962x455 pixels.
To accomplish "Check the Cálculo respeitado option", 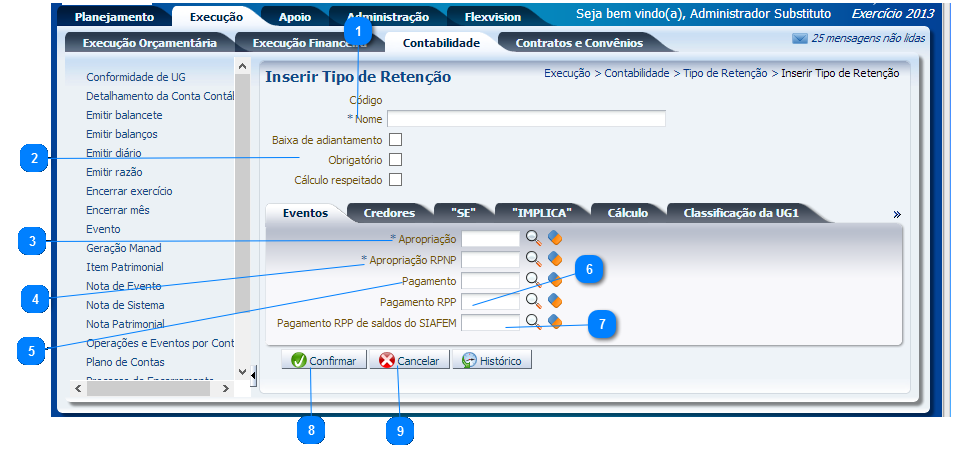I will pyautogui.click(x=395, y=180).
